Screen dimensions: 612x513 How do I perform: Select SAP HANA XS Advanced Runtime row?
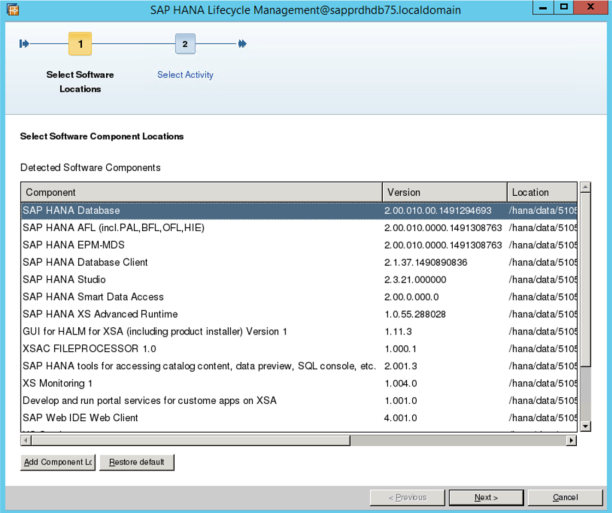coord(299,314)
